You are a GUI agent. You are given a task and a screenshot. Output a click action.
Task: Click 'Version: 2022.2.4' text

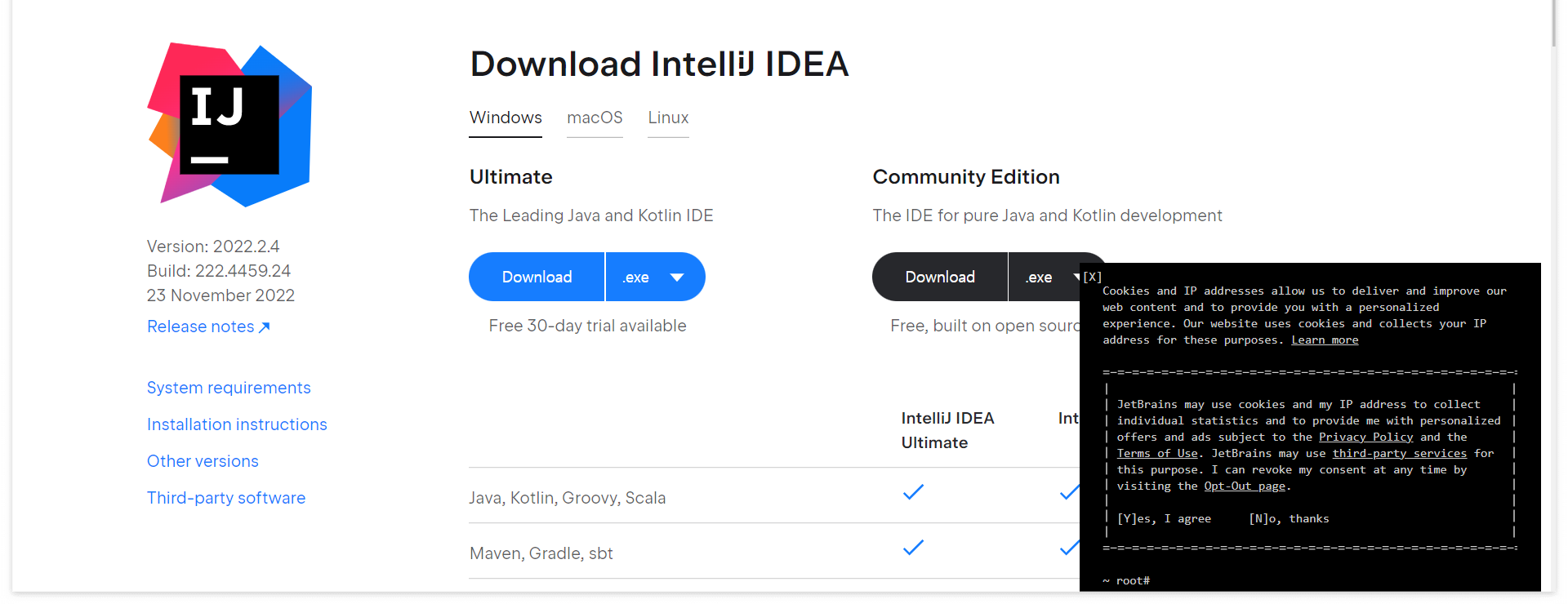213,246
